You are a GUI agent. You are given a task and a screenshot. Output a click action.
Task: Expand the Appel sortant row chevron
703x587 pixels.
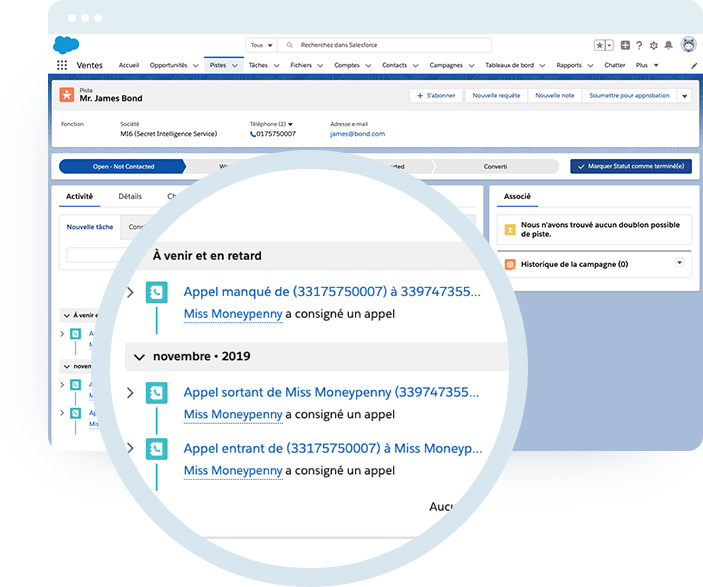[130, 393]
